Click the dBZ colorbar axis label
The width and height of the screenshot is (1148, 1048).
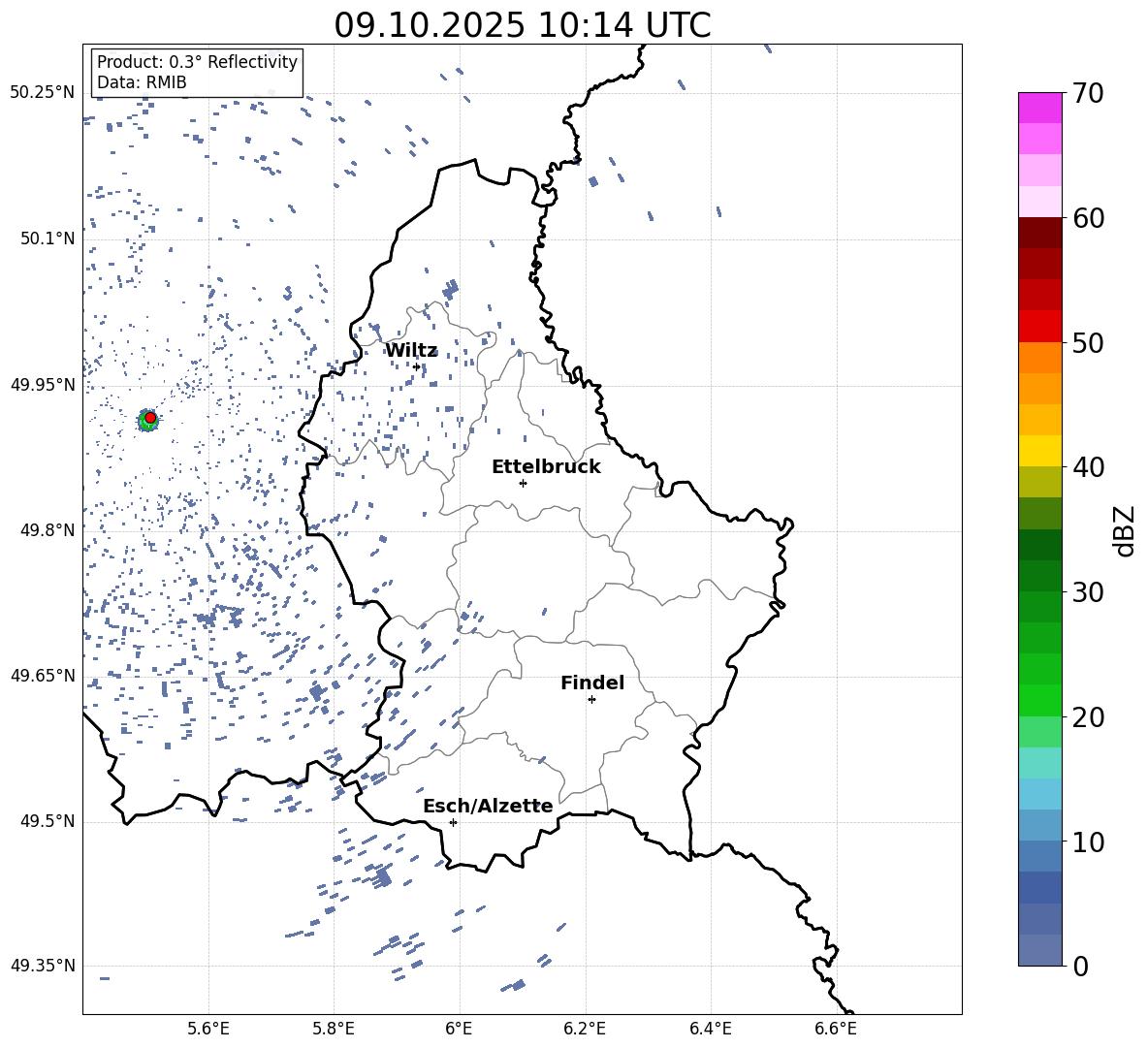pyautogui.click(x=1123, y=530)
